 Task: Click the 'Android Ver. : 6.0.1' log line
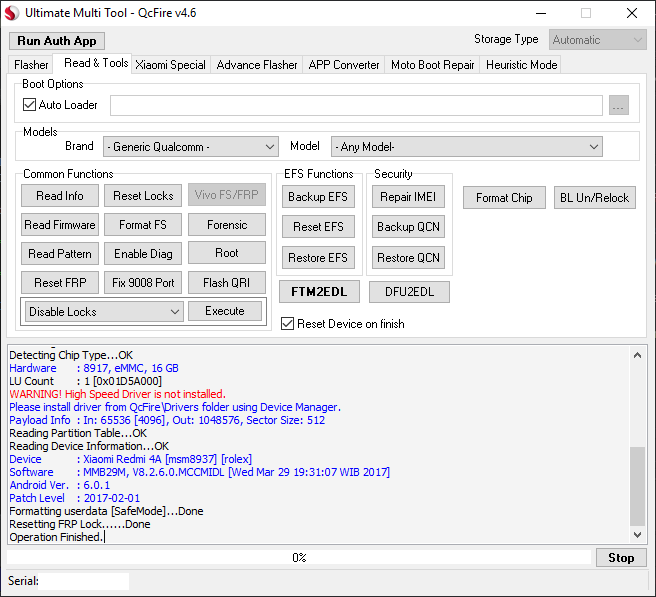point(60,485)
